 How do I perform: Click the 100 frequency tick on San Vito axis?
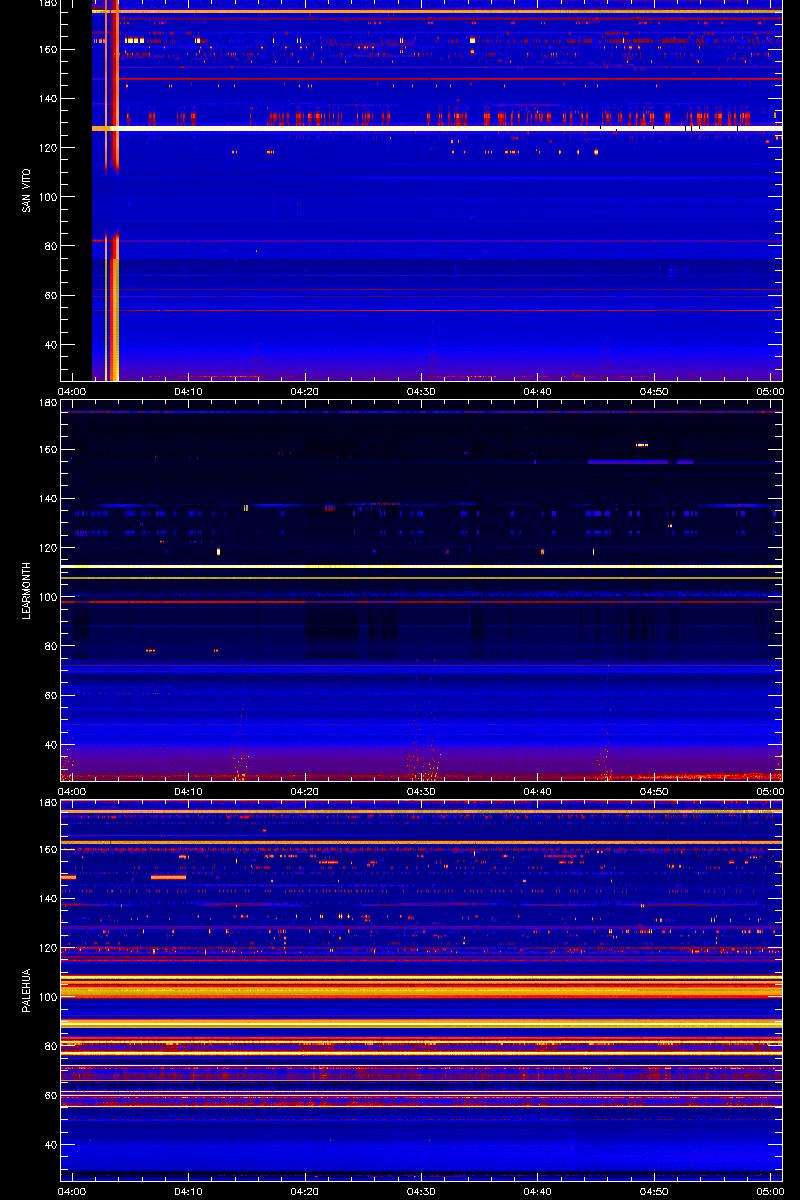pyautogui.click(x=46, y=197)
